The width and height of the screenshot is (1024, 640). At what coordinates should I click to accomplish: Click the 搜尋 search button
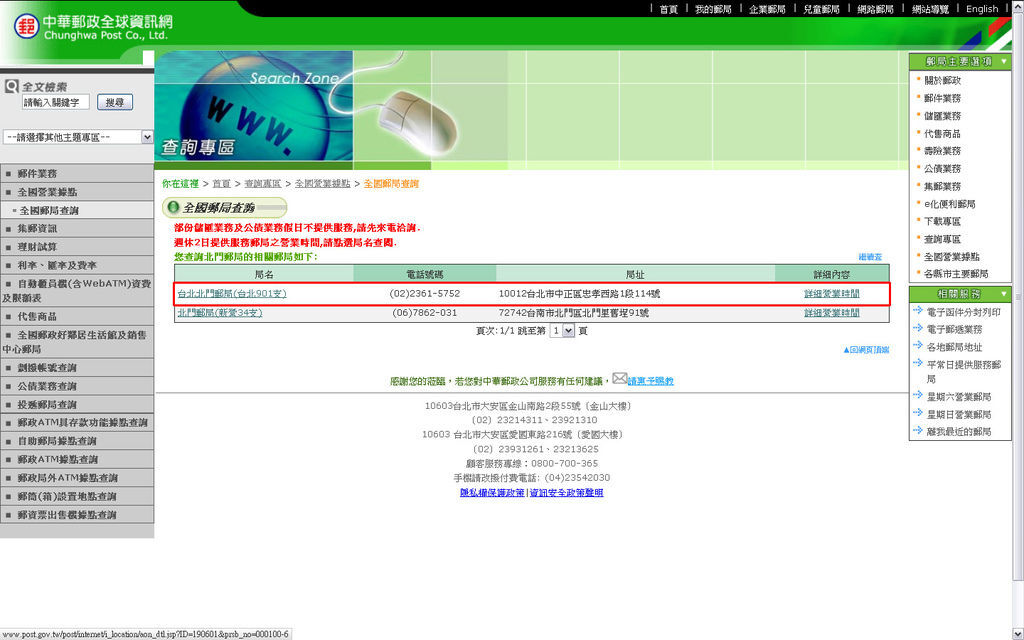(115, 102)
